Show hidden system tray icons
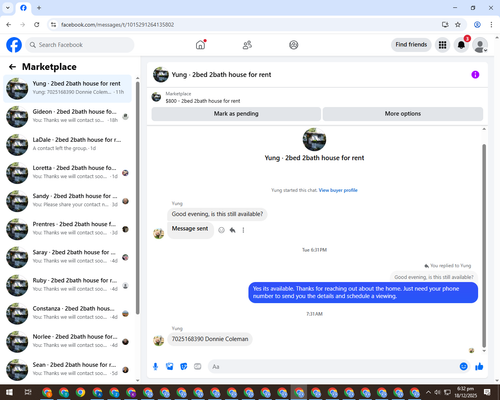The width and height of the screenshot is (500, 400). pyautogui.click(x=428, y=392)
